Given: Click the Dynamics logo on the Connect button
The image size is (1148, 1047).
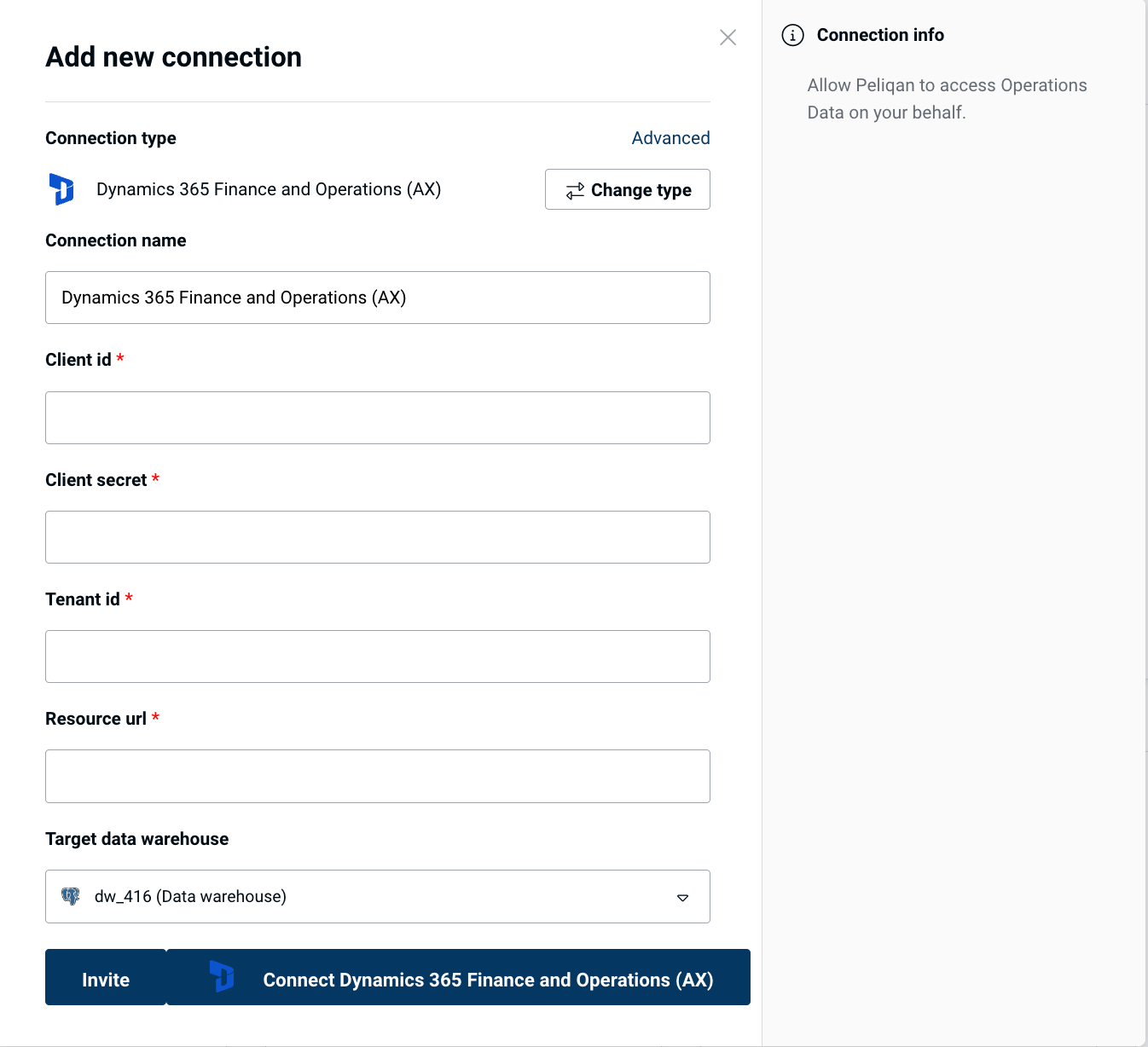Looking at the screenshot, I should tap(222, 977).
